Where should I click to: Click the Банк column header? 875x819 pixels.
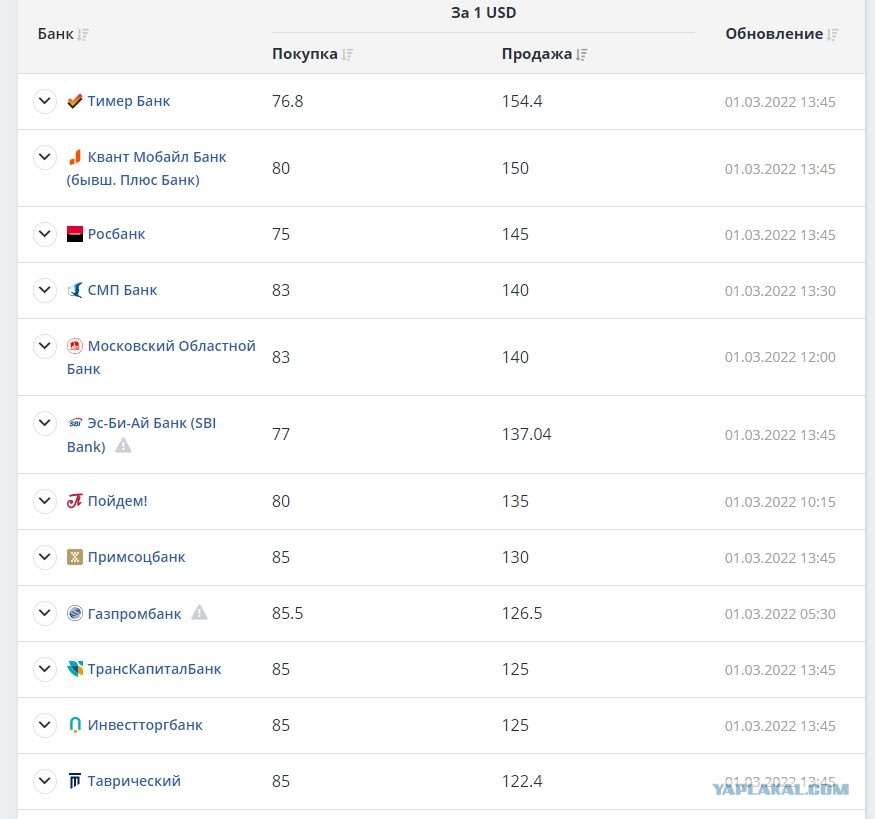tap(56, 34)
